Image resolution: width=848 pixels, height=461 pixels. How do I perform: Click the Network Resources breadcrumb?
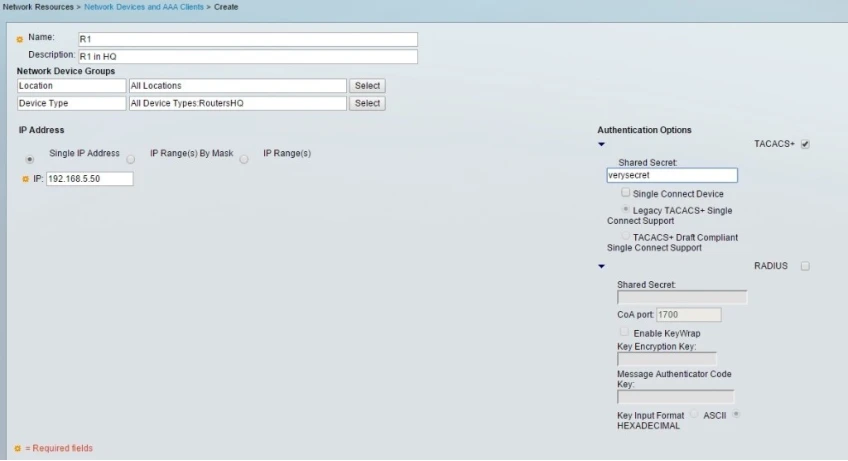point(38,7)
